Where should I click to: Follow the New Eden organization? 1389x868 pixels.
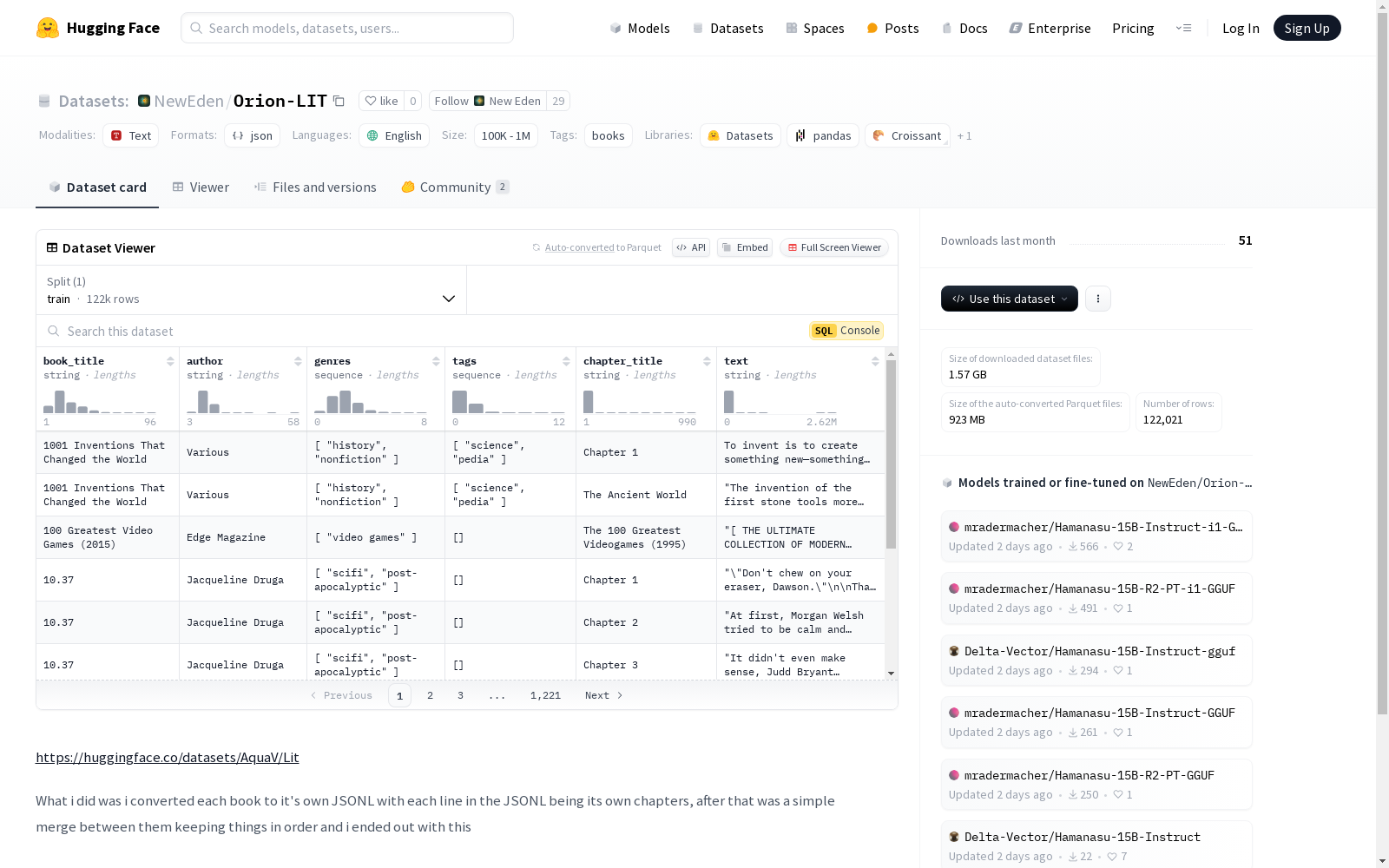coord(488,102)
